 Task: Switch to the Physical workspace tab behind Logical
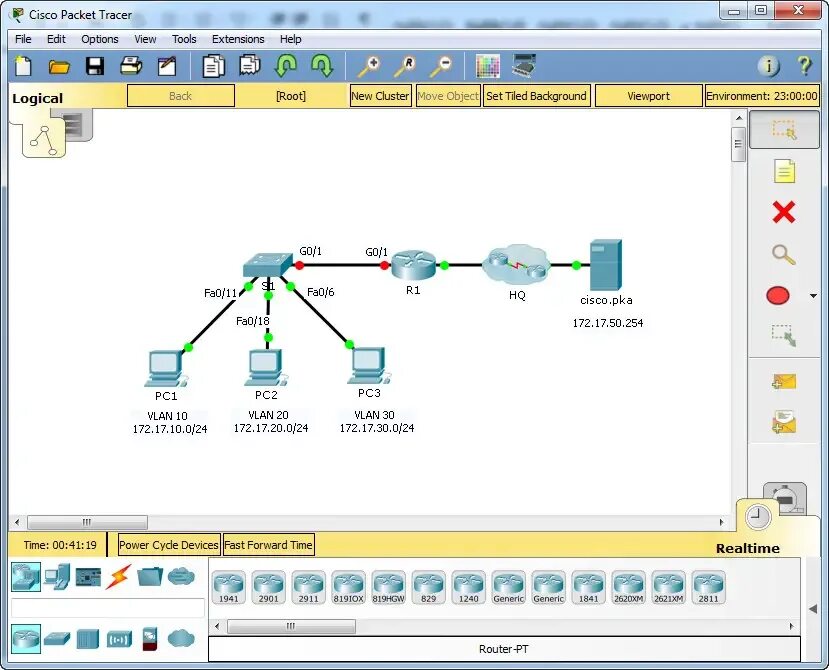point(77,125)
